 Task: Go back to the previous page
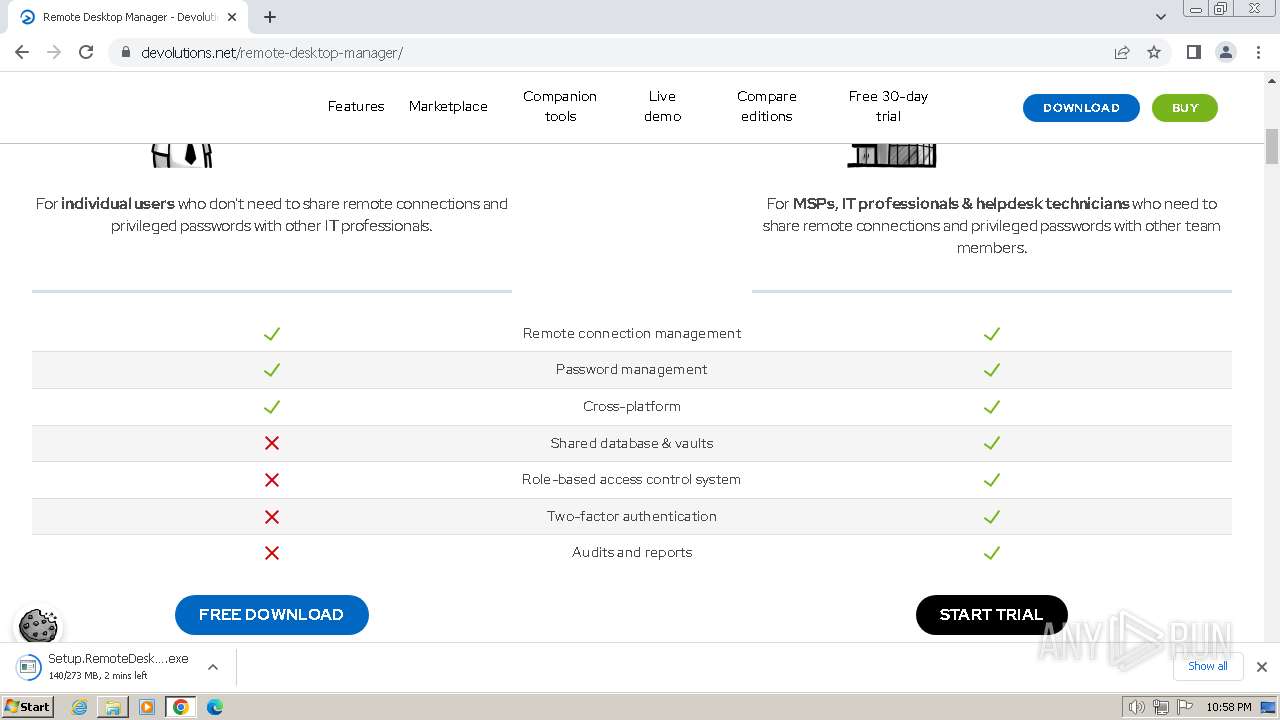click(x=22, y=52)
